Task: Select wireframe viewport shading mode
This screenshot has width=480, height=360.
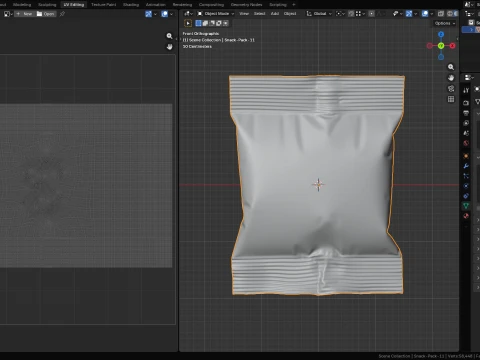Action: [x=450, y=14]
